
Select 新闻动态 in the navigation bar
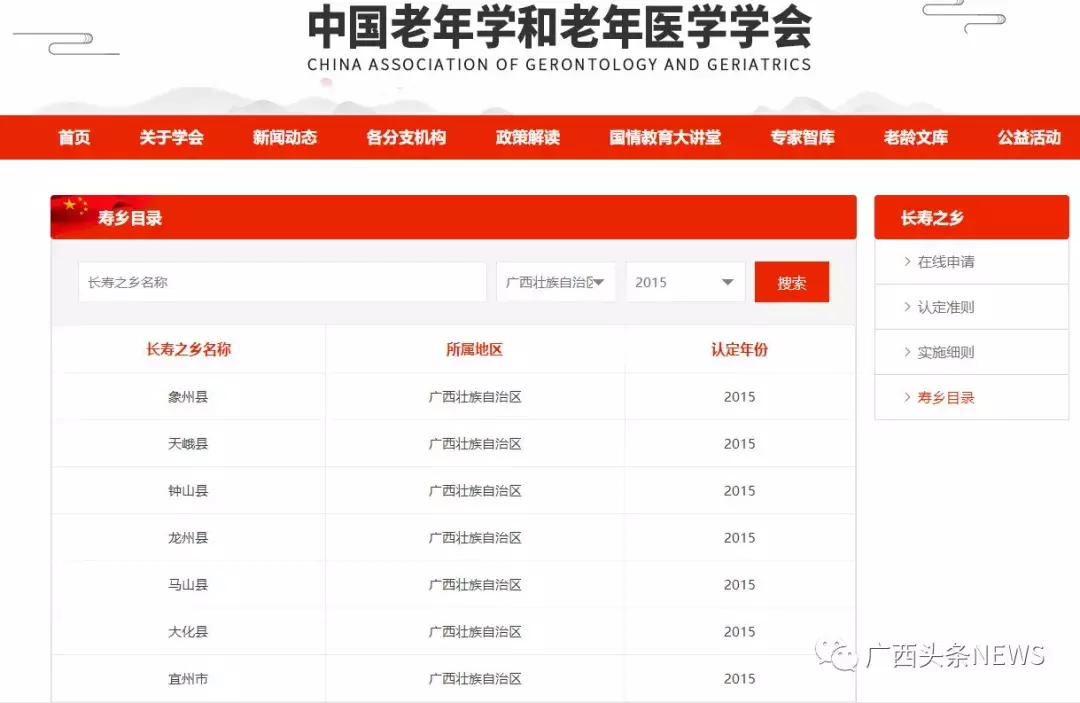point(285,138)
